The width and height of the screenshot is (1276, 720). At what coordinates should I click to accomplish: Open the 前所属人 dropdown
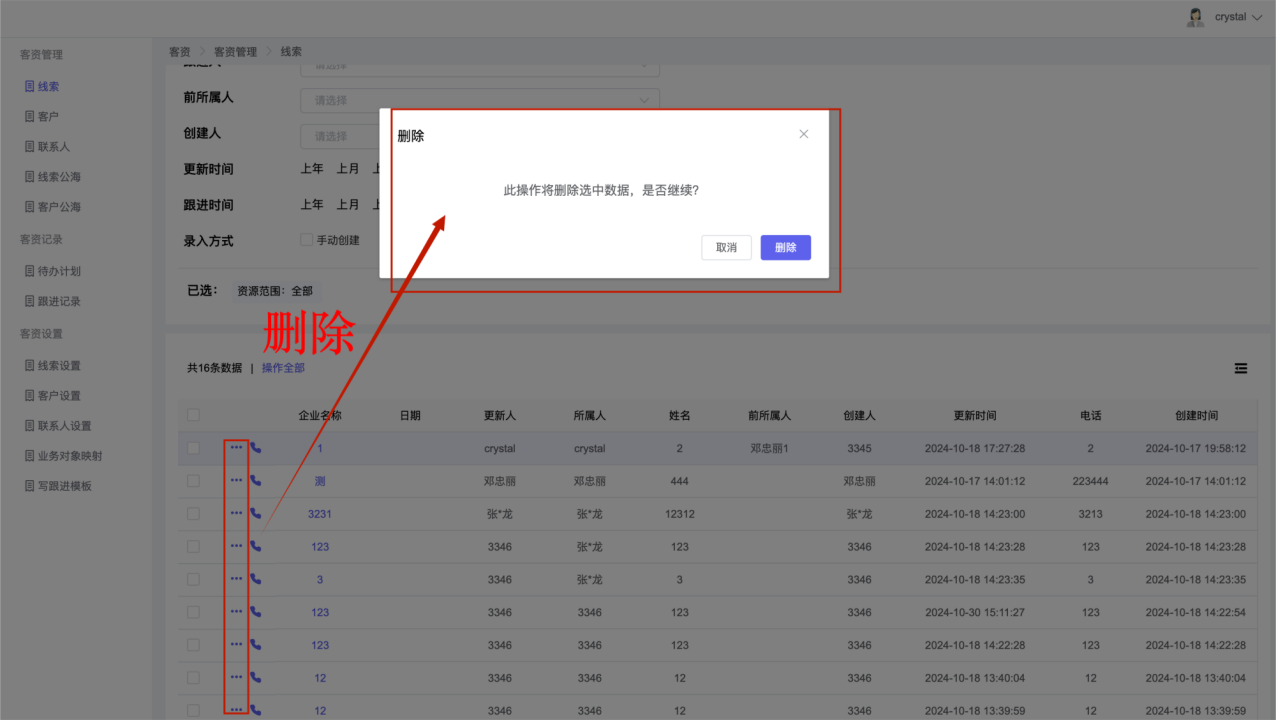coord(480,100)
